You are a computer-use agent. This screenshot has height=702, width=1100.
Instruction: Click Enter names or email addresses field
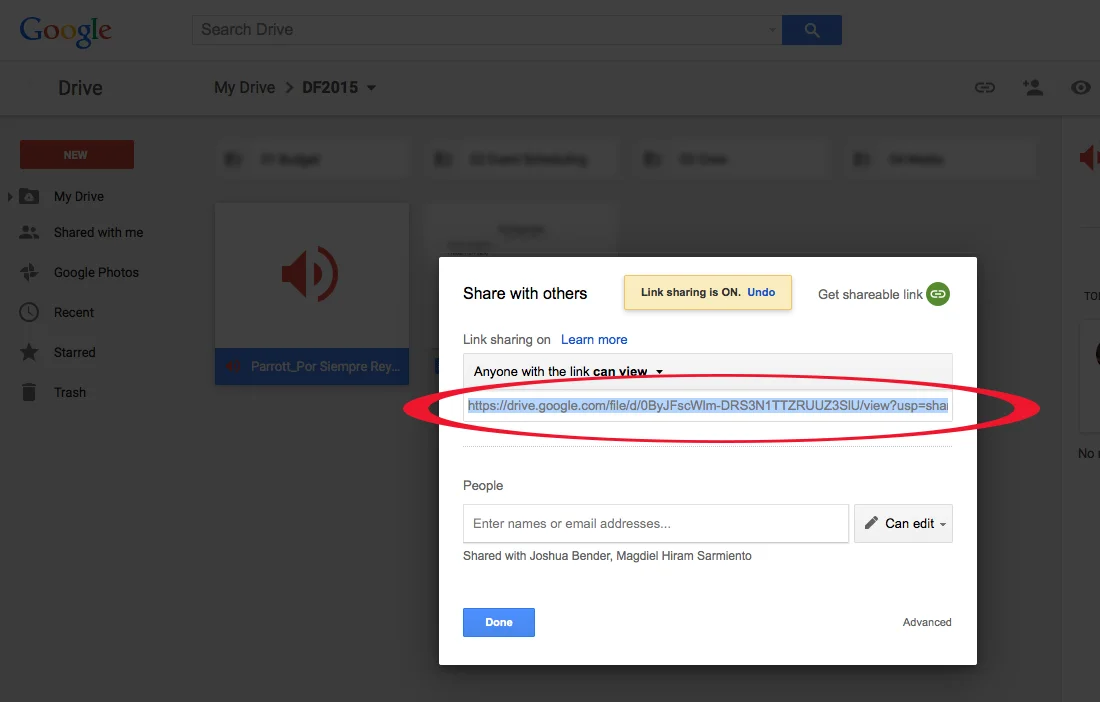click(x=656, y=523)
